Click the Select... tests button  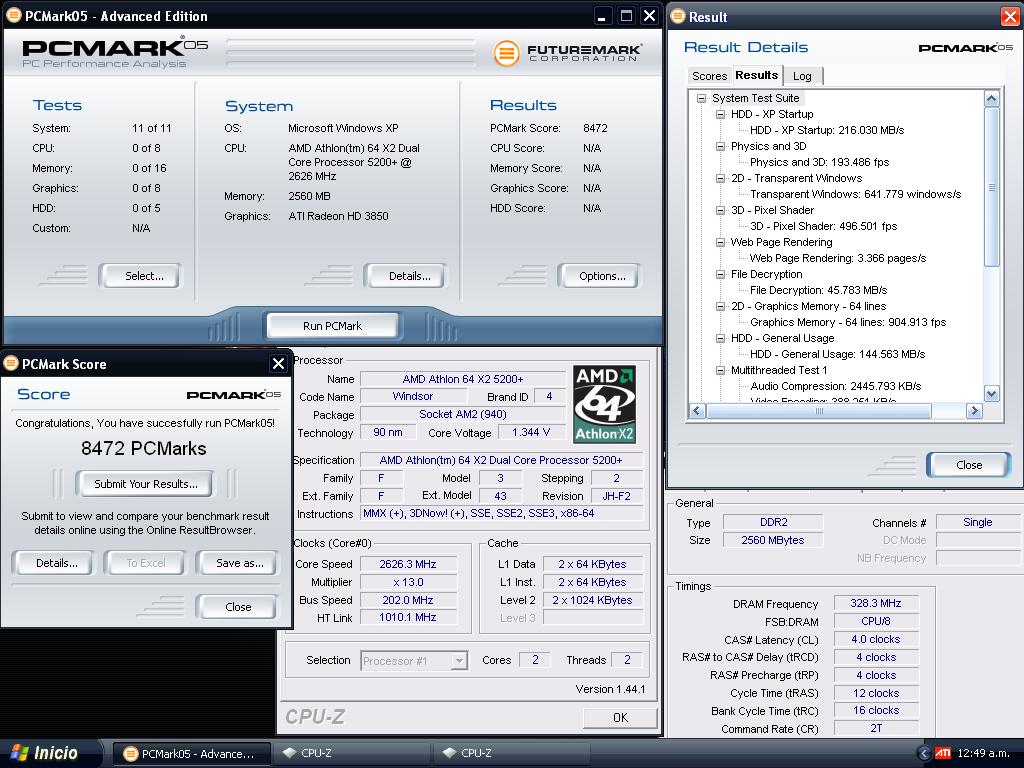pos(140,276)
